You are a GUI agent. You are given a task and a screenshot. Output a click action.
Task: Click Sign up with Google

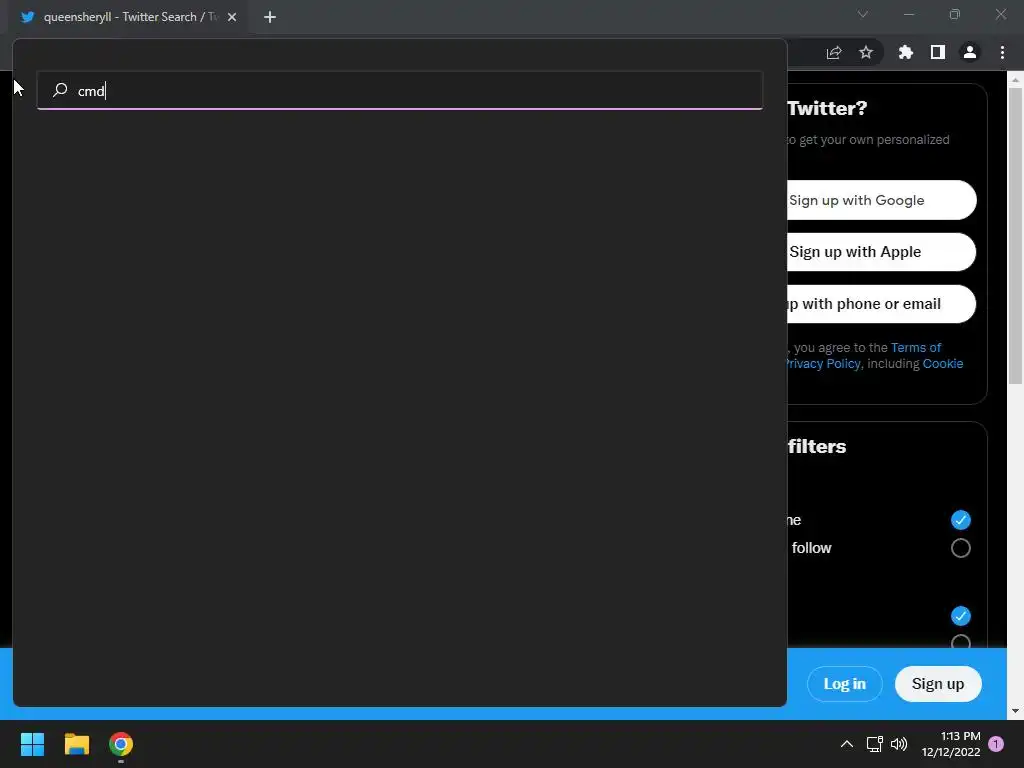click(882, 200)
